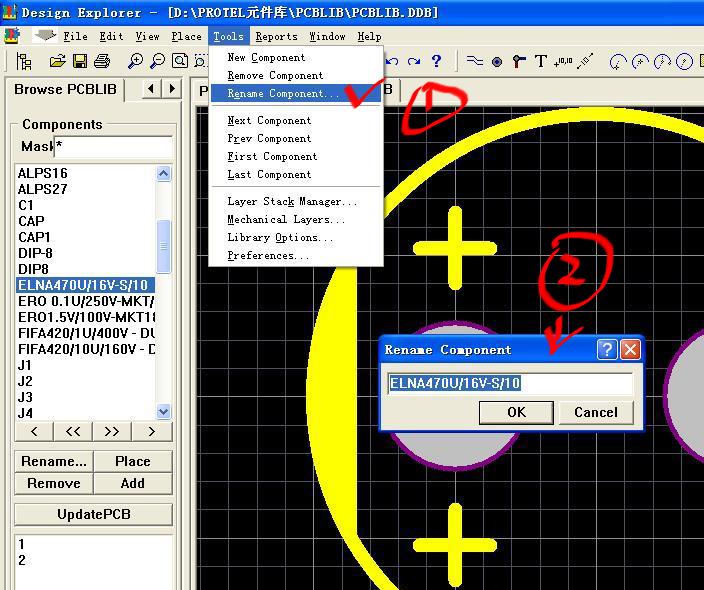Click the component name field in the Rename dialog
Image resolution: width=704 pixels, height=590 pixels.
[x=510, y=383]
